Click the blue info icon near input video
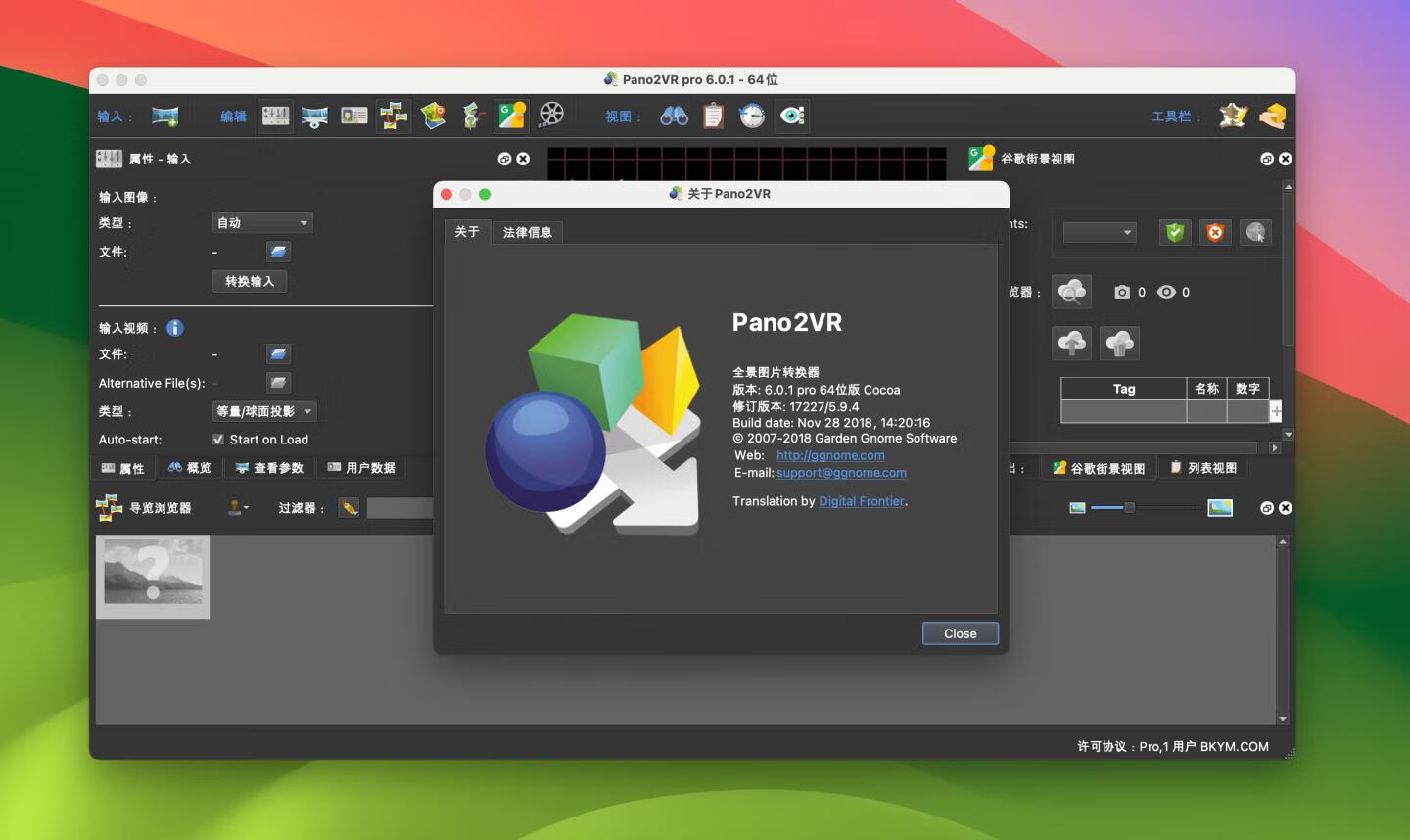Viewport: 1410px width, 840px height. (x=175, y=328)
